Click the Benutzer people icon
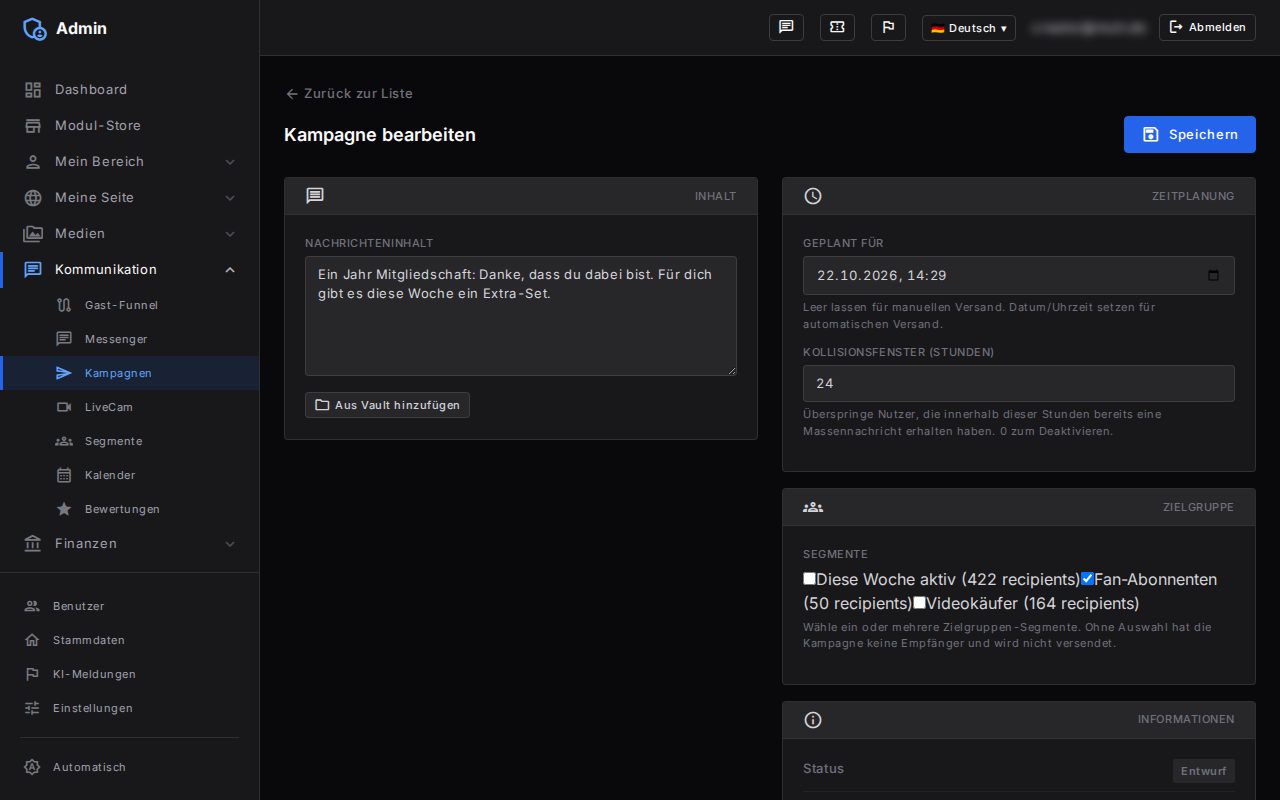Image resolution: width=1280 pixels, height=800 pixels. [x=32, y=606]
